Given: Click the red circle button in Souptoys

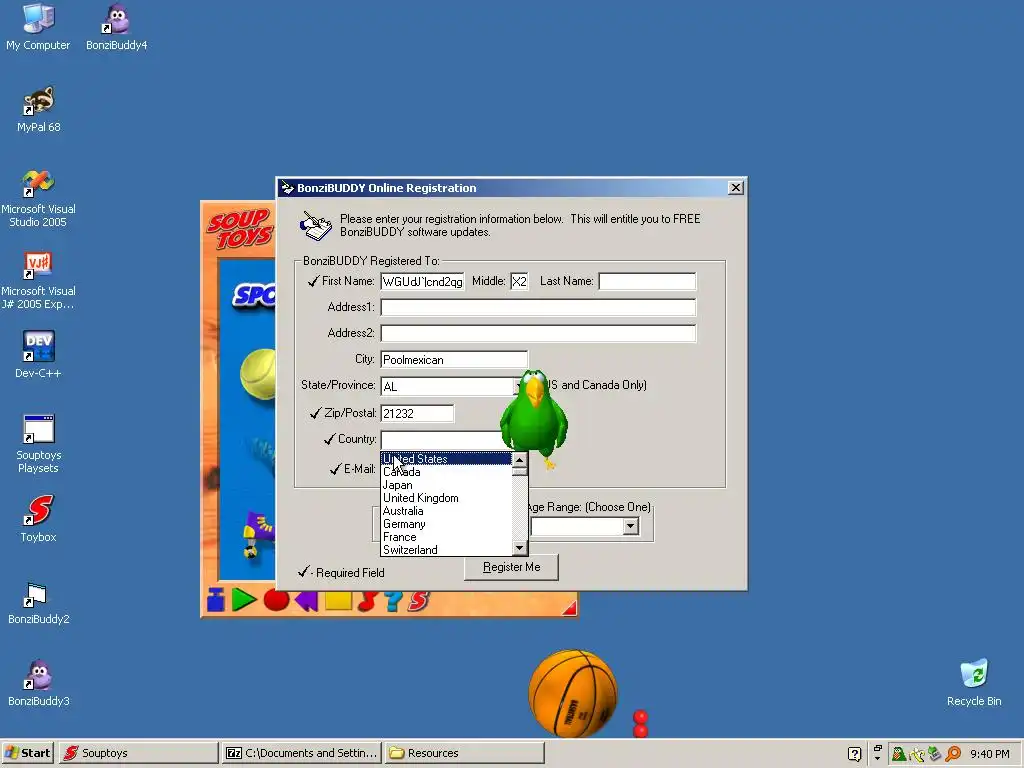Looking at the screenshot, I should tap(276, 600).
